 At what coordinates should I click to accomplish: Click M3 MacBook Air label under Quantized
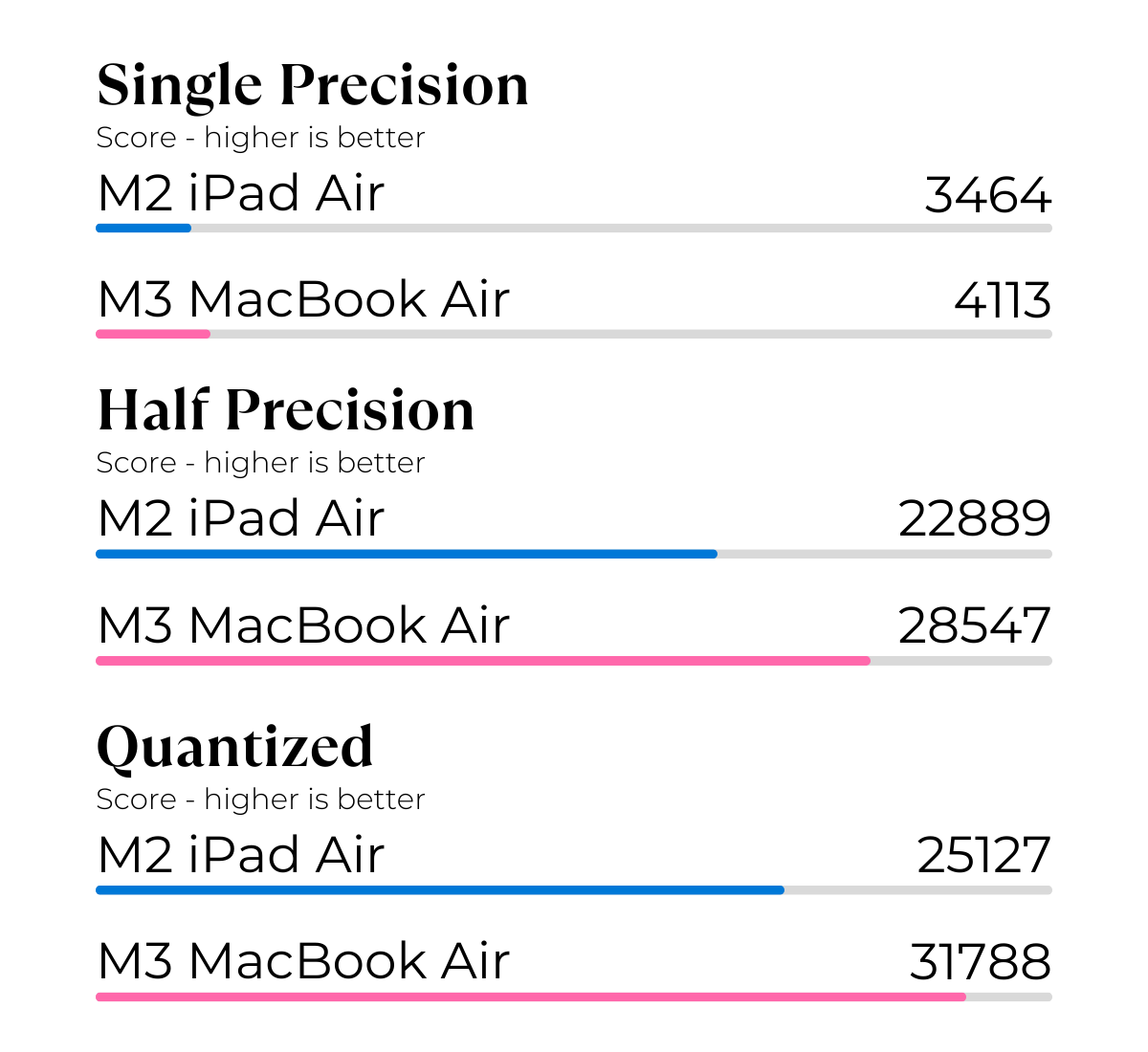303,961
